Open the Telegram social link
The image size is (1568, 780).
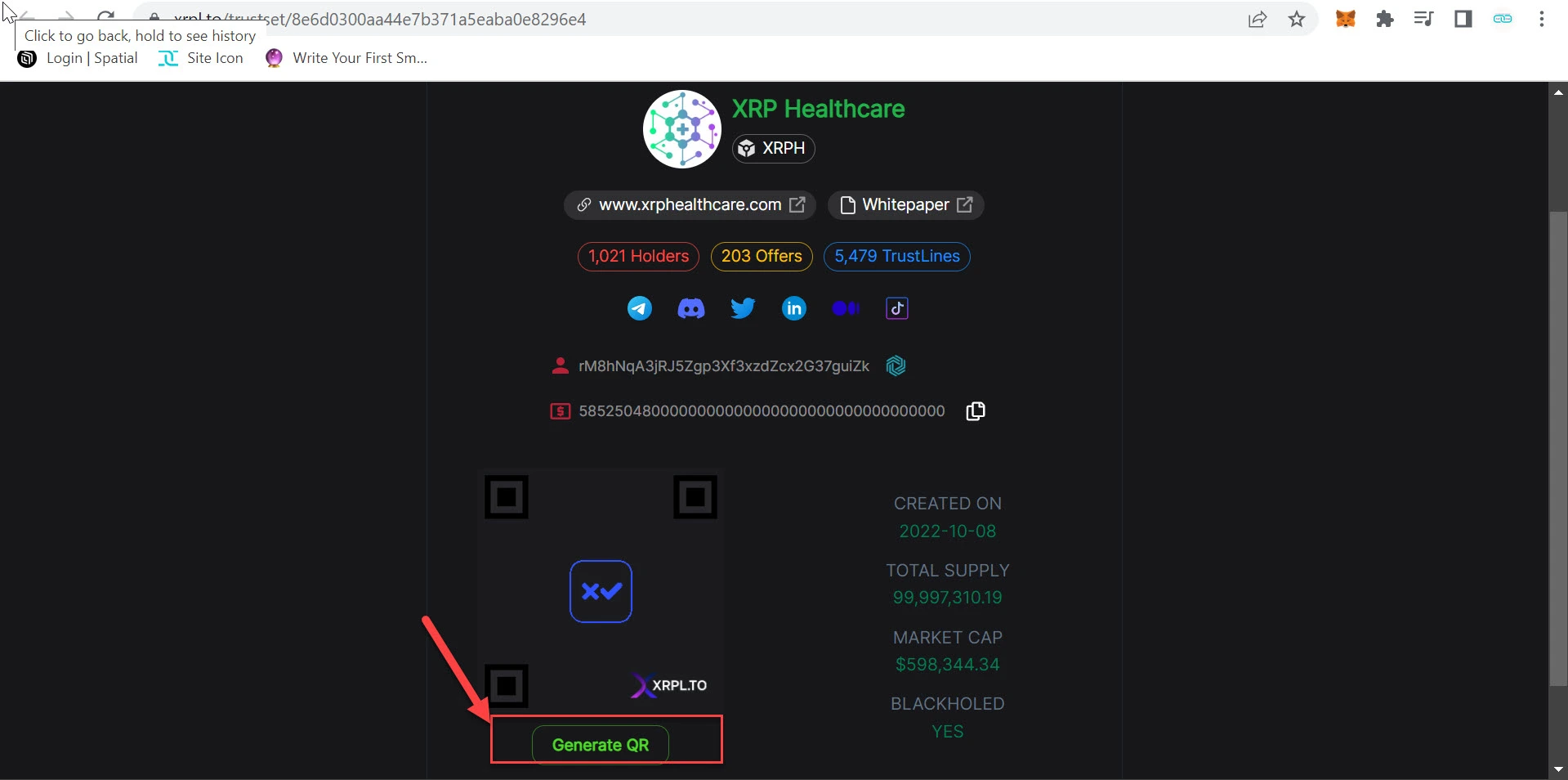[x=640, y=308]
